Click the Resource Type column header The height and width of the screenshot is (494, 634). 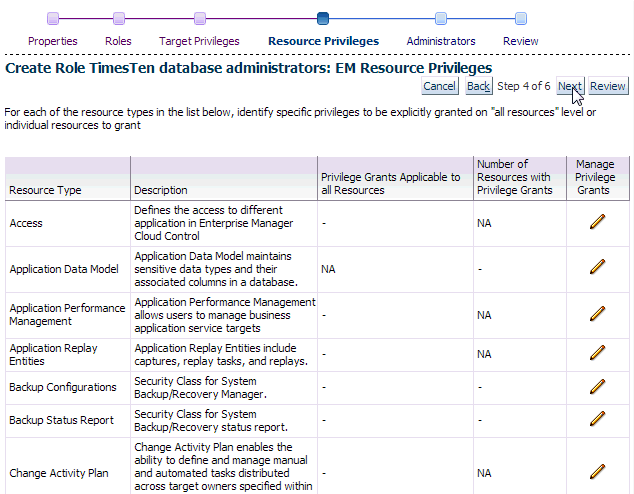45,190
